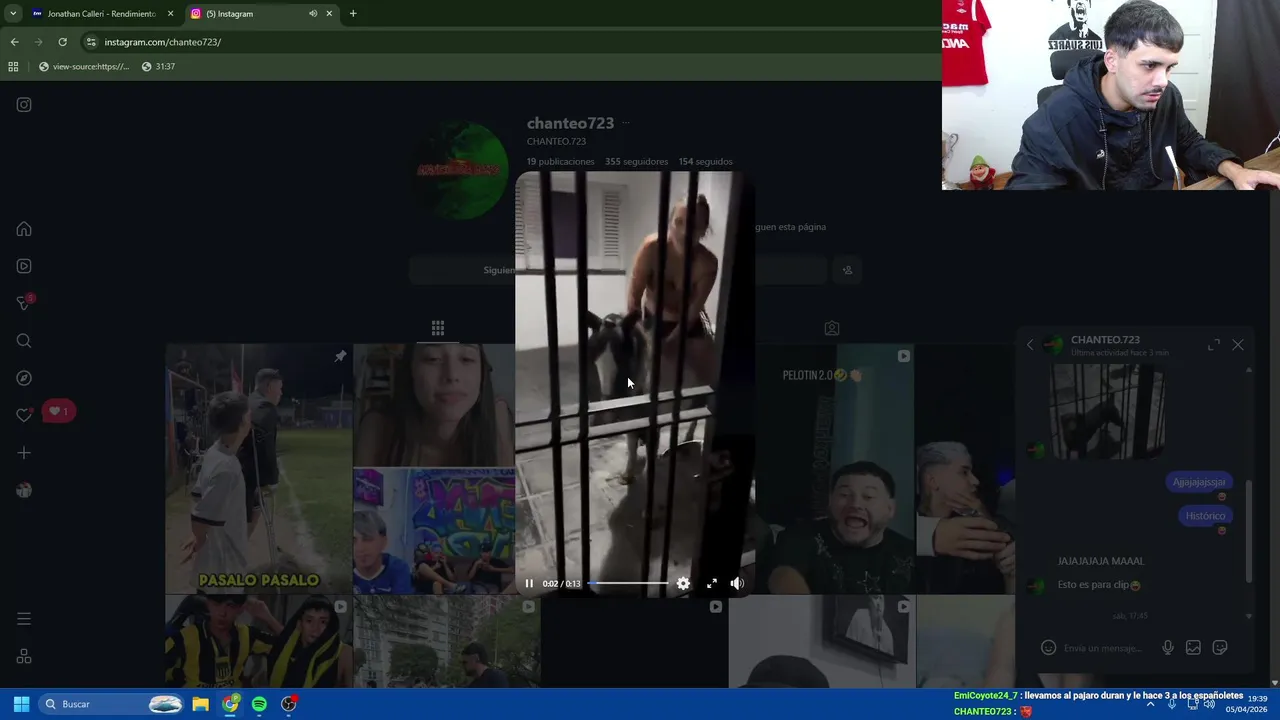Click the similar accounts suggestion button
Image resolution: width=1280 pixels, height=720 pixels.
click(848, 270)
